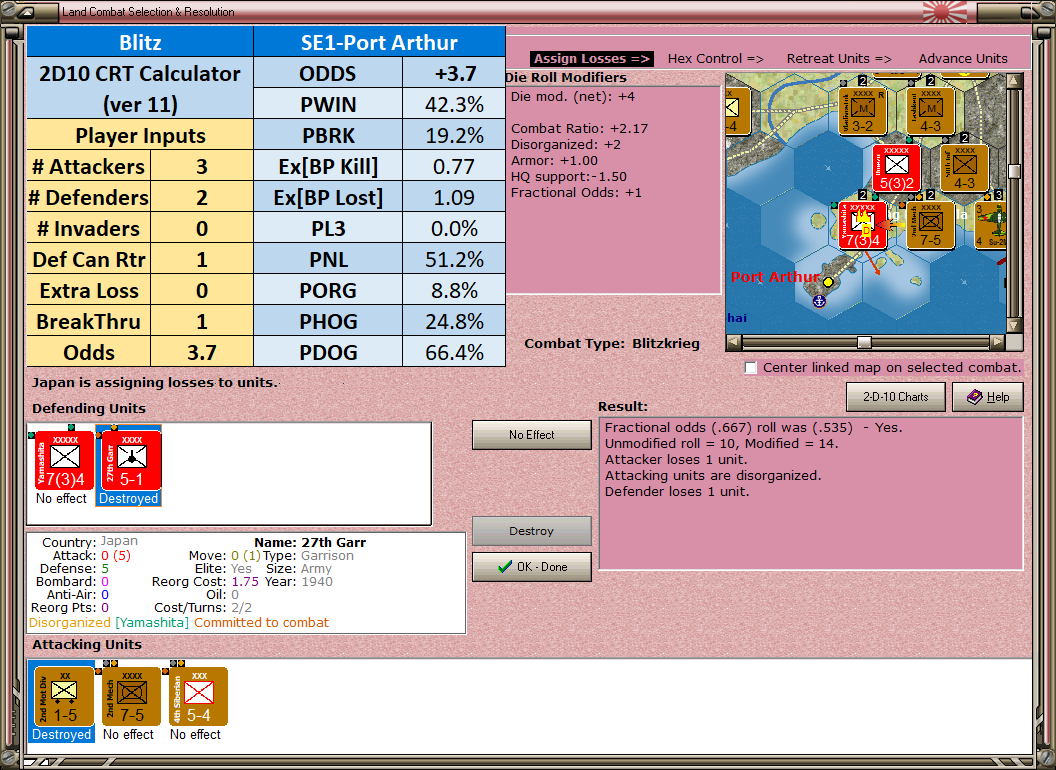Image resolution: width=1056 pixels, height=770 pixels.
Task: Click the Destroy button
Action: pos(531,531)
